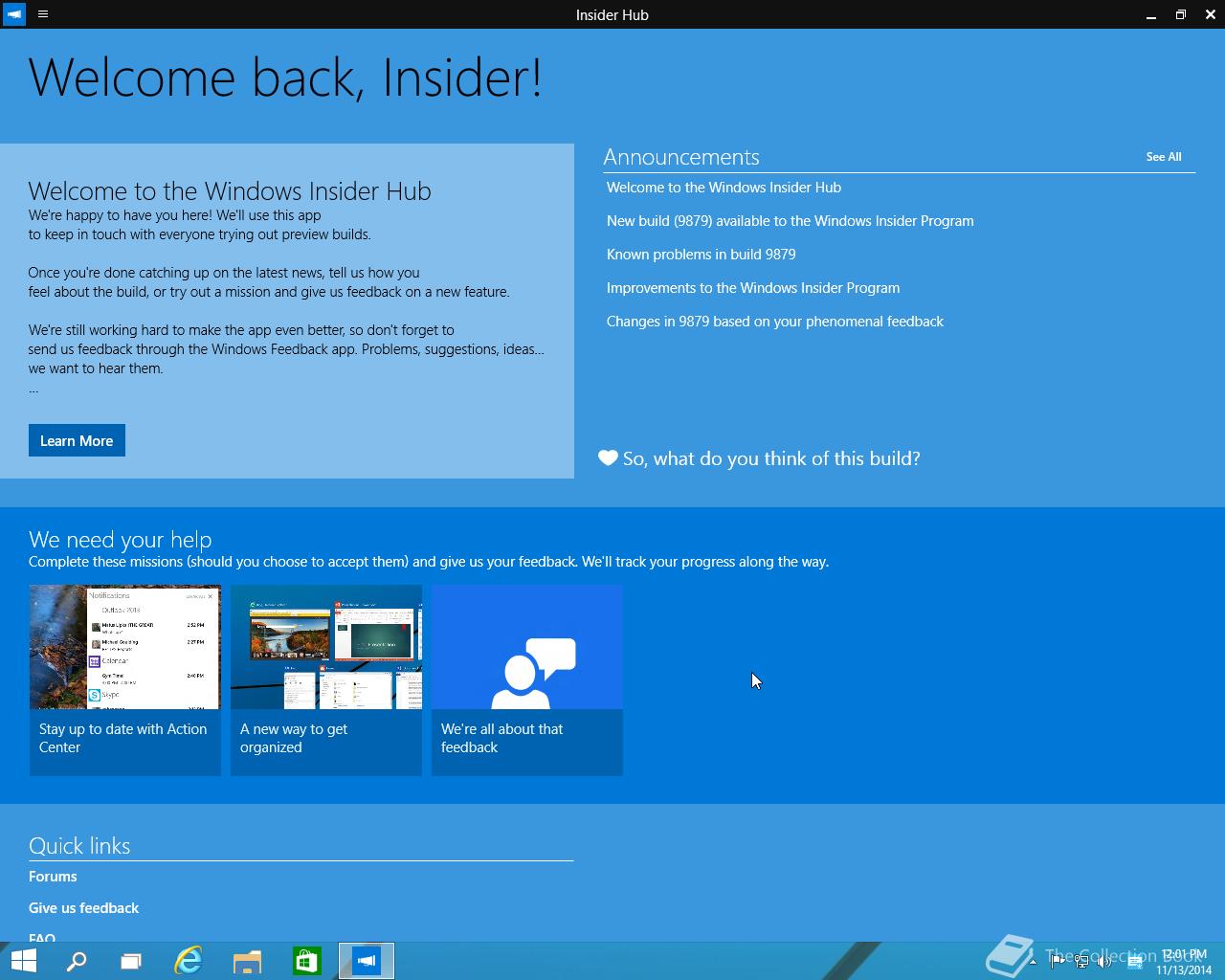Open taskbar Search magnifier
This screenshot has height=980, width=1225.
pyautogui.click(x=77, y=961)
